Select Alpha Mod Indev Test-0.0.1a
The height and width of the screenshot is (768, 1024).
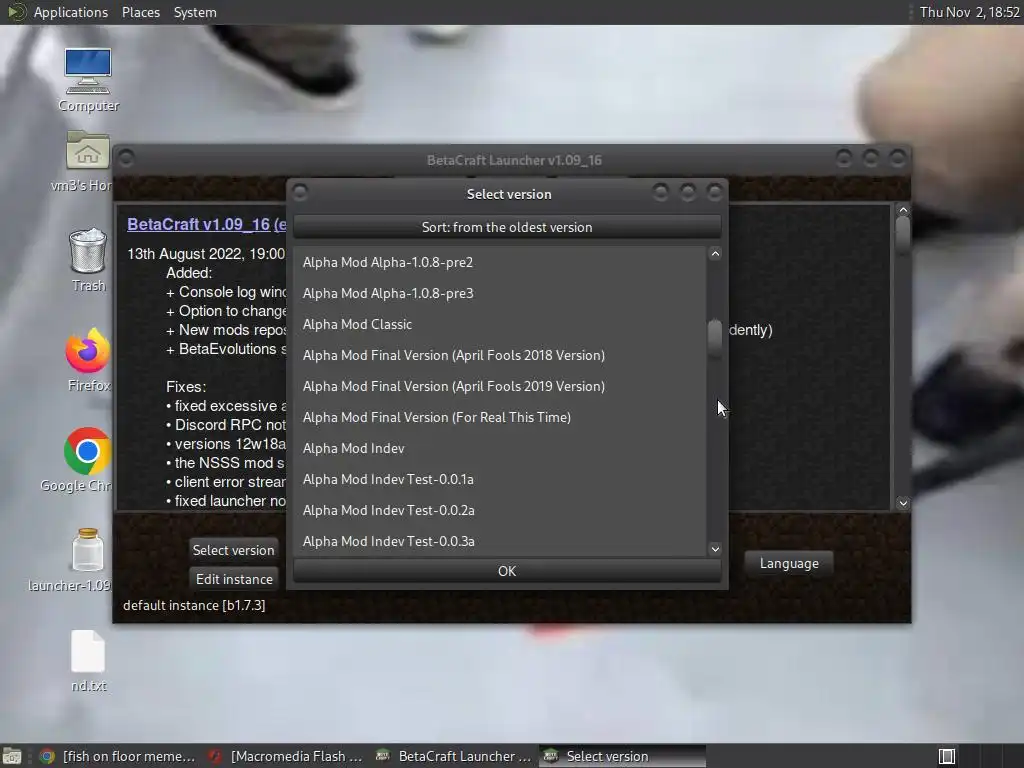pyautogui.click(x=500, y=479)
